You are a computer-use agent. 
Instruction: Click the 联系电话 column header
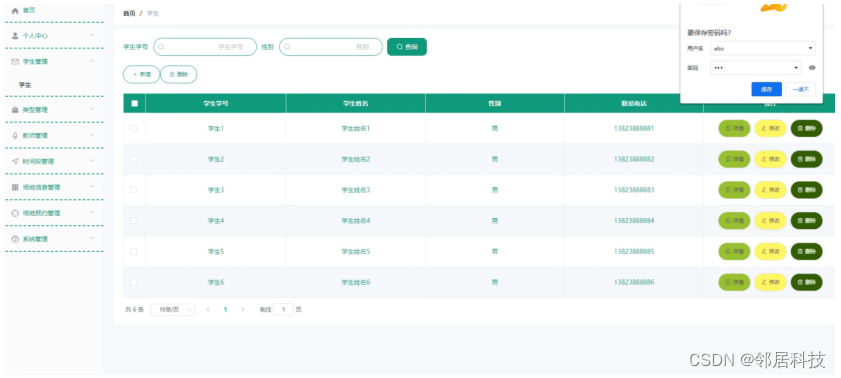(x=634, y=103)
